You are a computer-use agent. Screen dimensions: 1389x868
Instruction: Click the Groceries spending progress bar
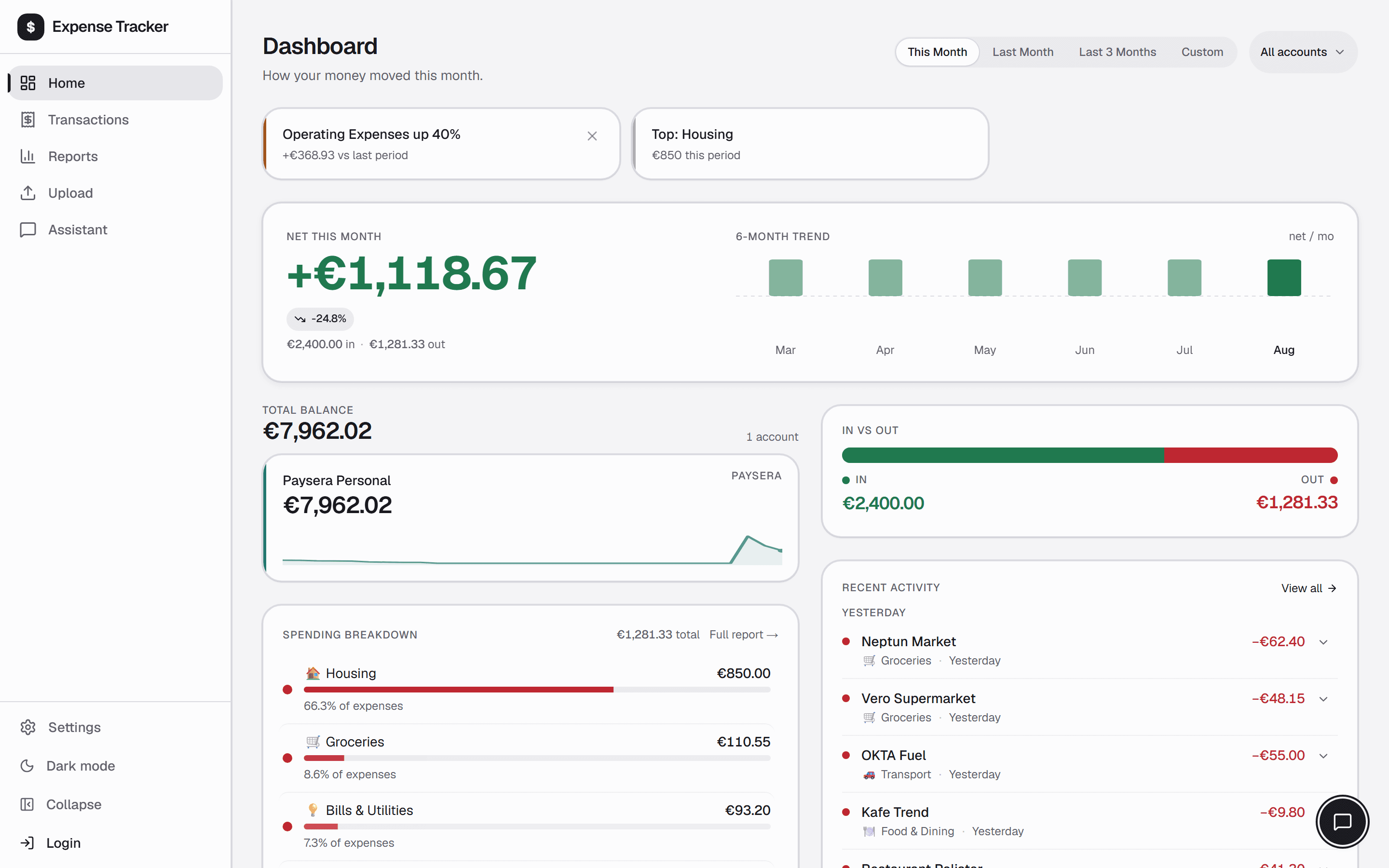[537, 758]
